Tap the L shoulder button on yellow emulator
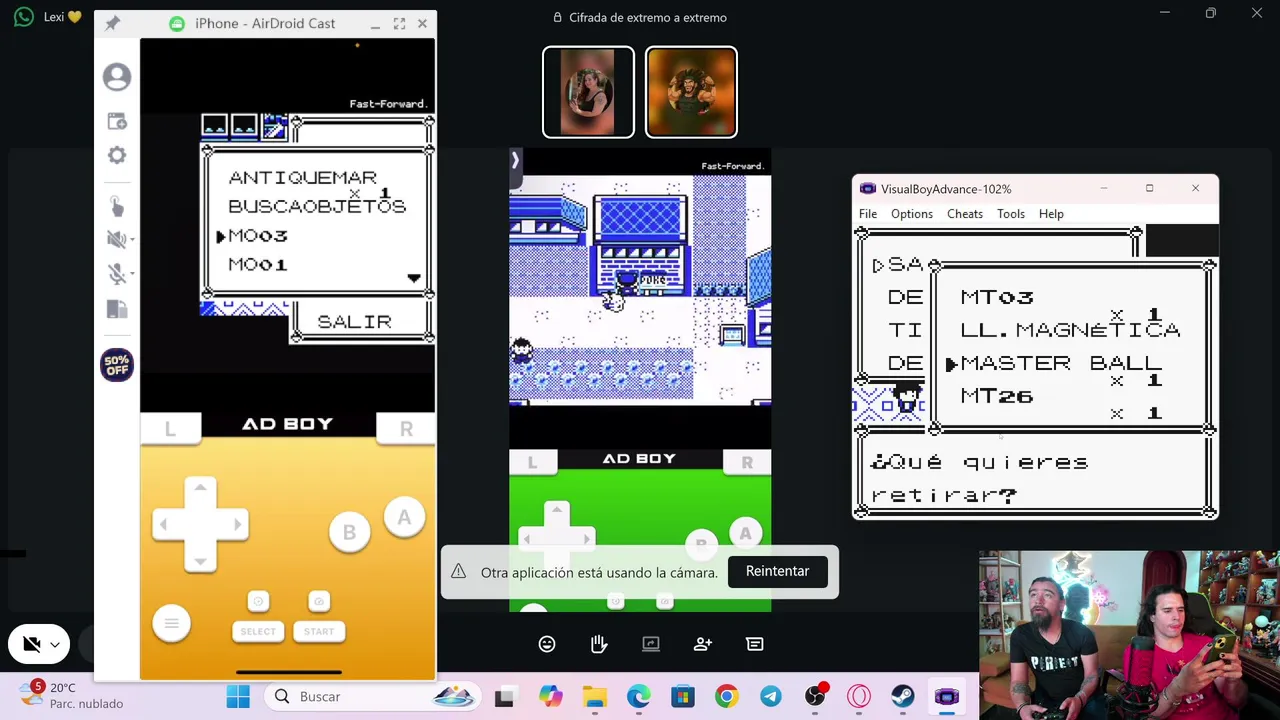 click(x=170, y=428)
